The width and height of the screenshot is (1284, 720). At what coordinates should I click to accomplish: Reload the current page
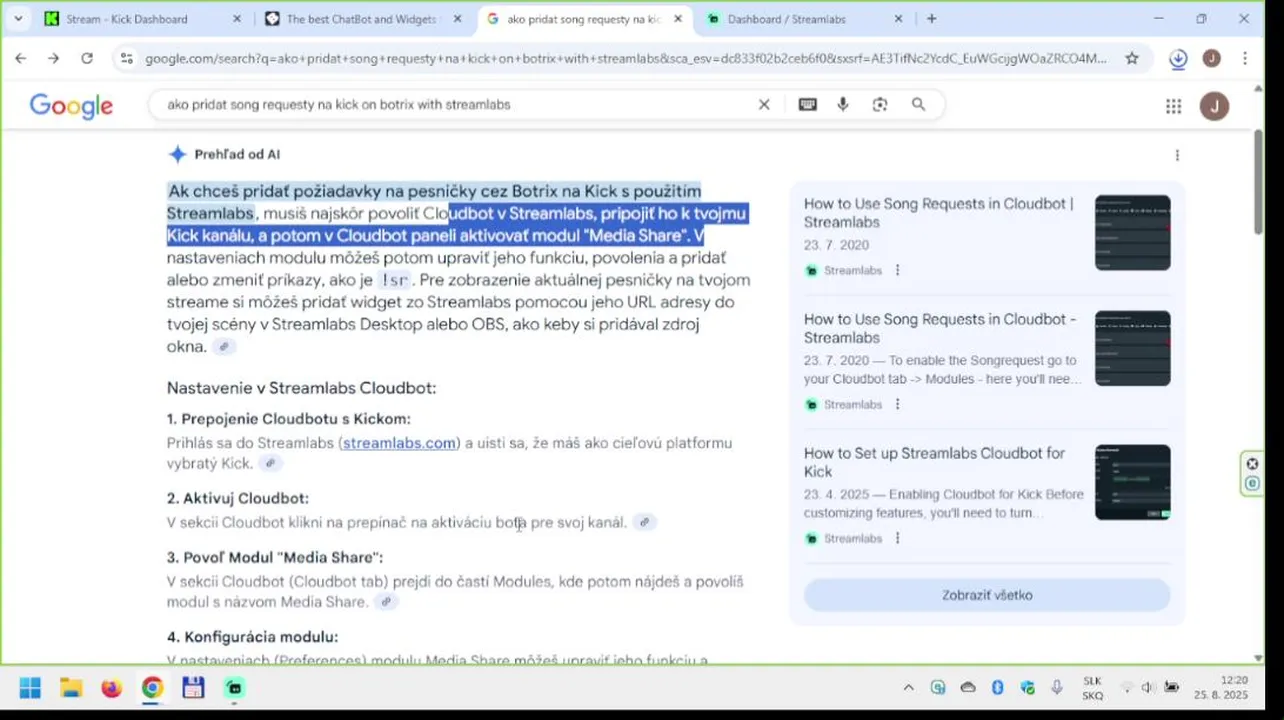point(87,58)
